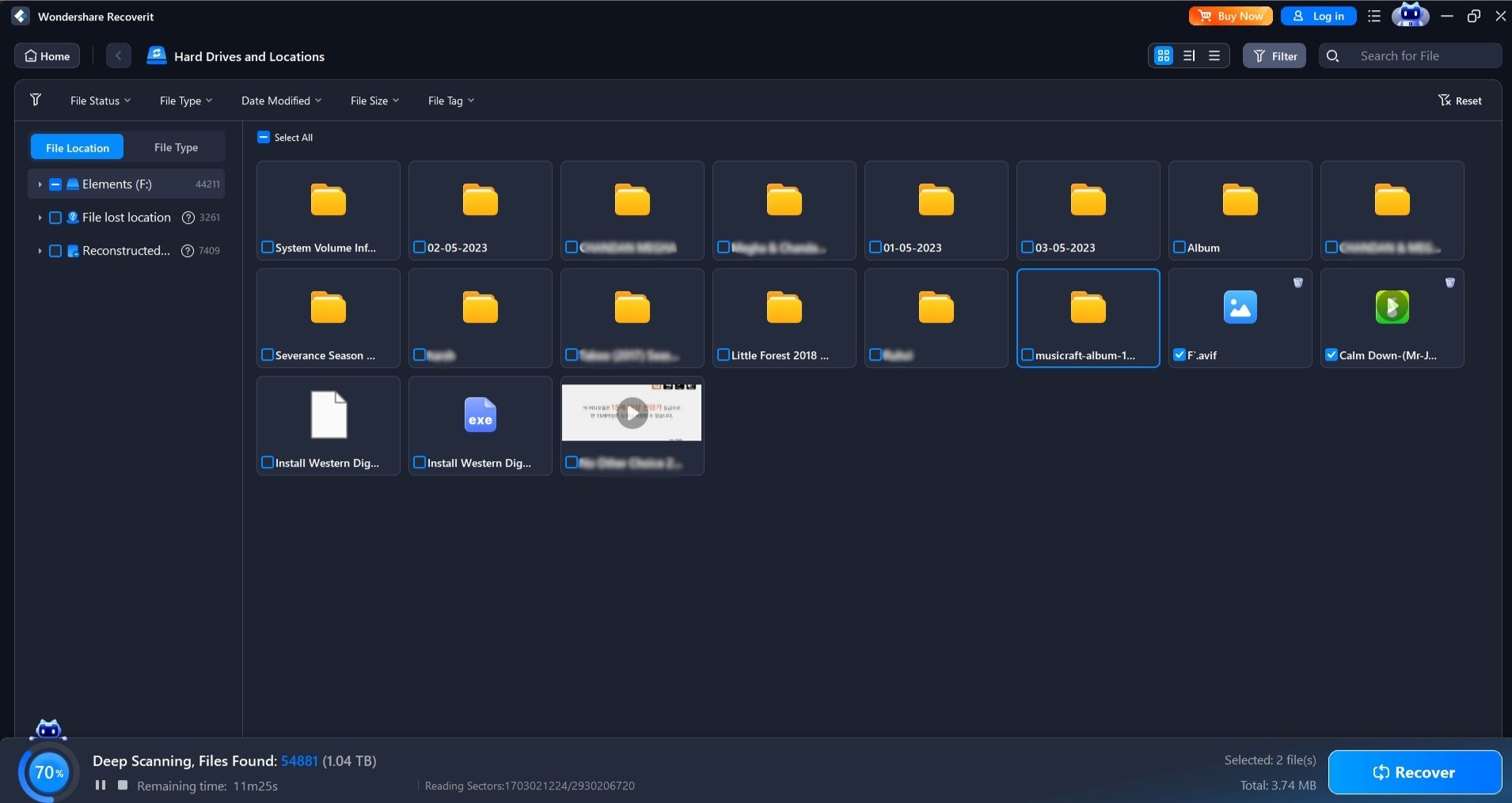Viewport: 1512px width, 803px height.
Task: Click the 70% scan progress circle
Action: 47,772
